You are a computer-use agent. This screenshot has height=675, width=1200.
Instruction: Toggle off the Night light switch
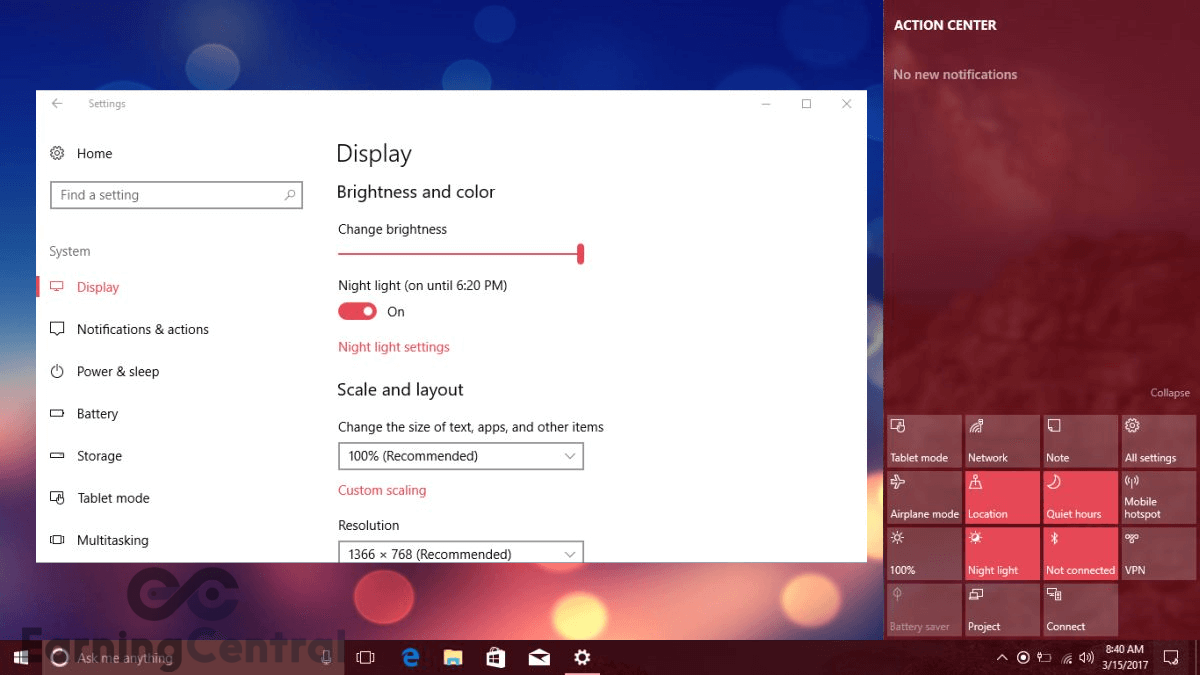[x=357, y=311]
